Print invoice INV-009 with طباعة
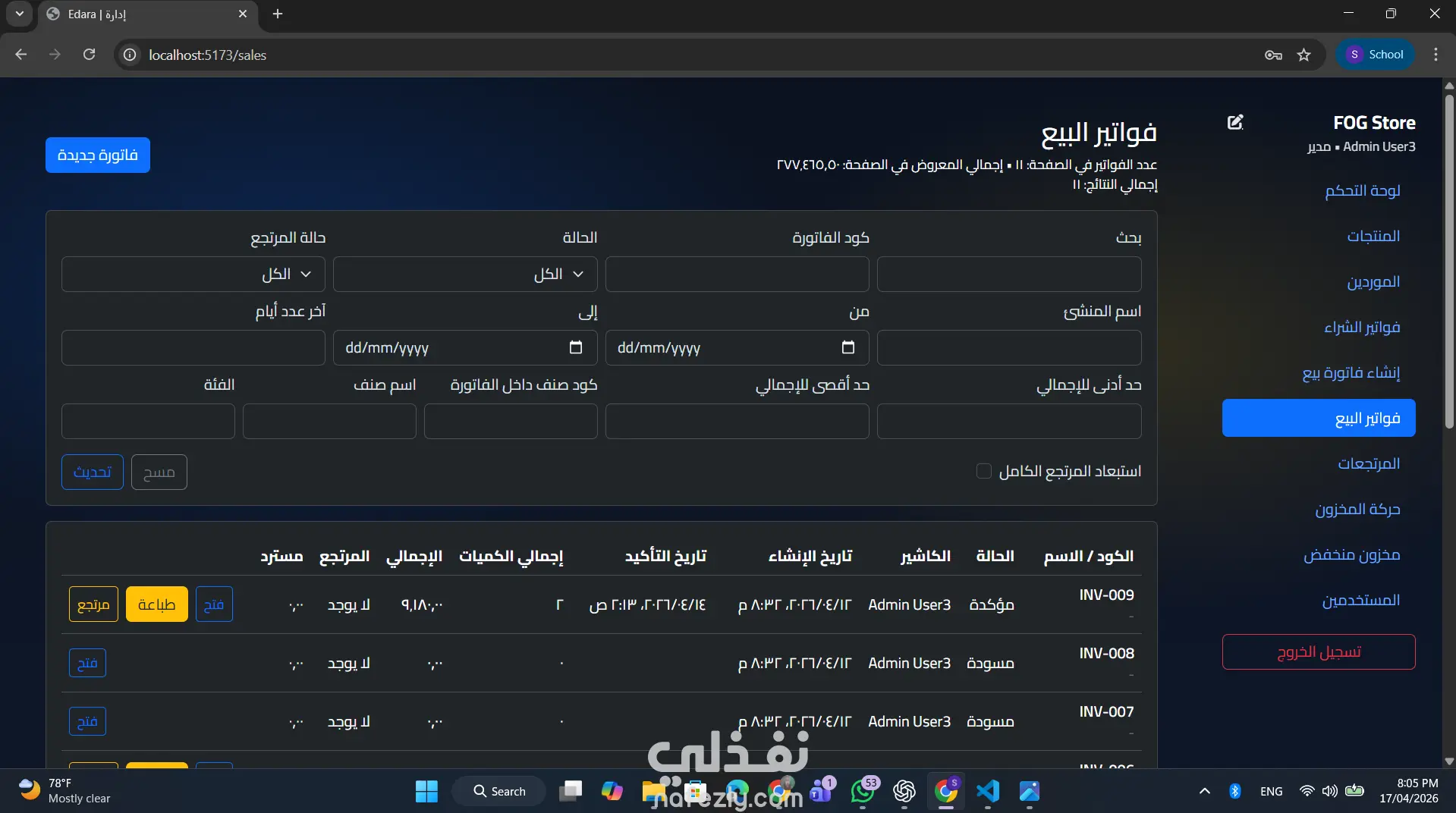Viewport: 1456px width, 813px height. (x=157, y=604)
